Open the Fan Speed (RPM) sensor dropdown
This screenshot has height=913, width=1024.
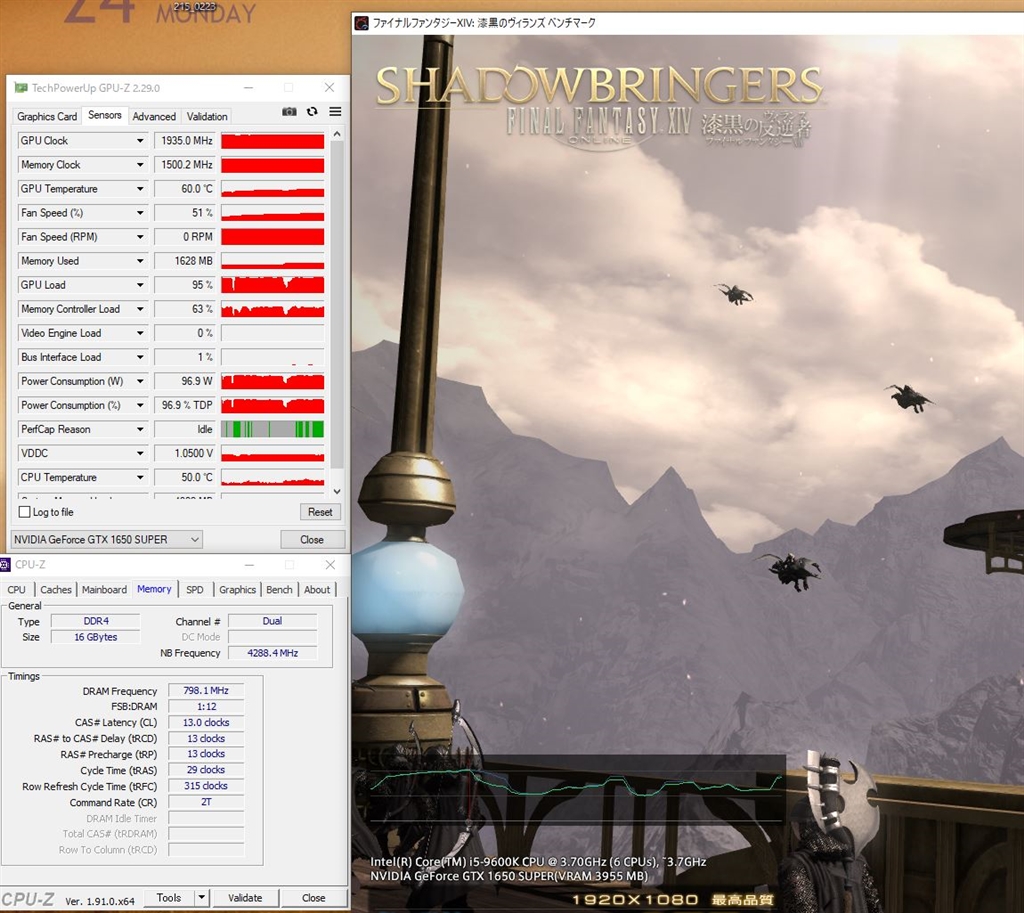(x=140, y=237)
